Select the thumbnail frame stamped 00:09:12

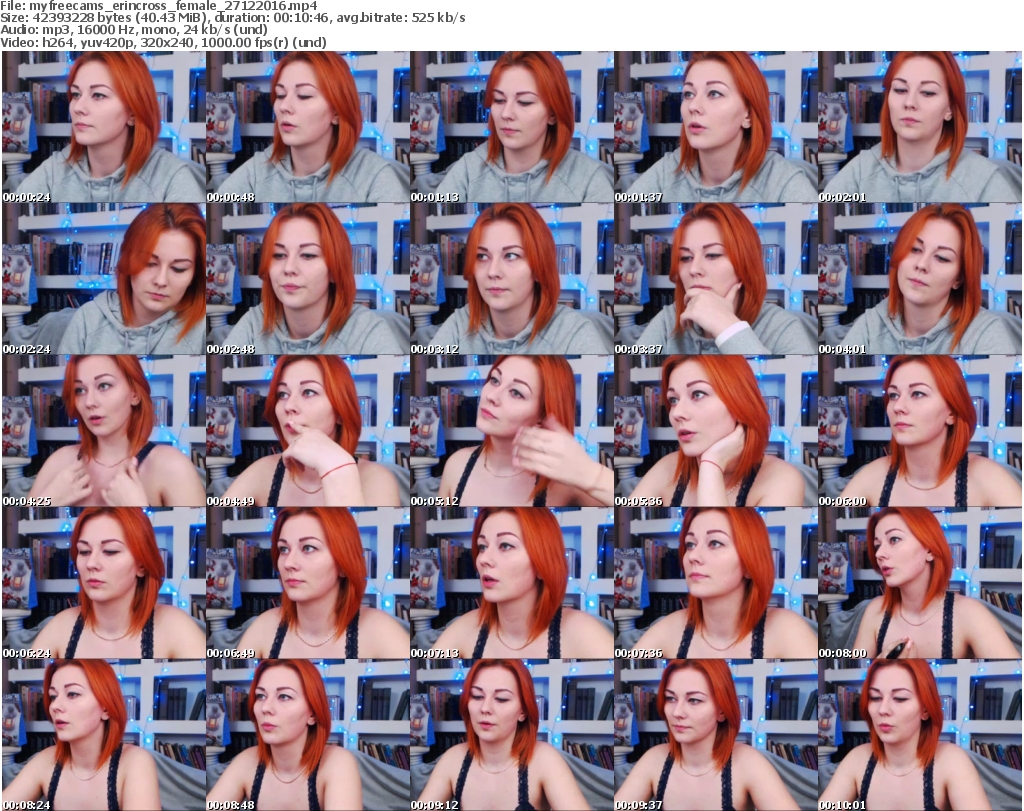pyautogui.click(x=512, y=735)
